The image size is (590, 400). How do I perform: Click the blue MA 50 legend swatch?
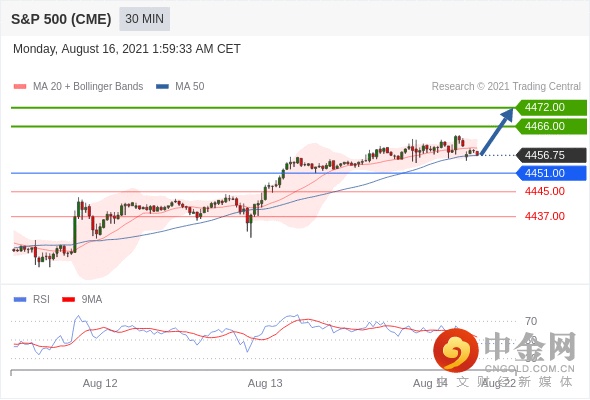coord(162,87)
